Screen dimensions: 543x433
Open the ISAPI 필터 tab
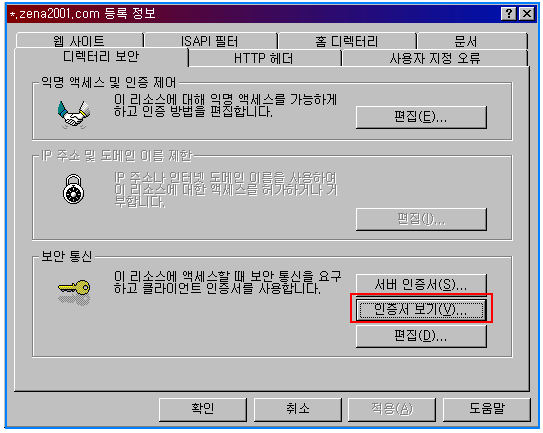click(211, 41)
